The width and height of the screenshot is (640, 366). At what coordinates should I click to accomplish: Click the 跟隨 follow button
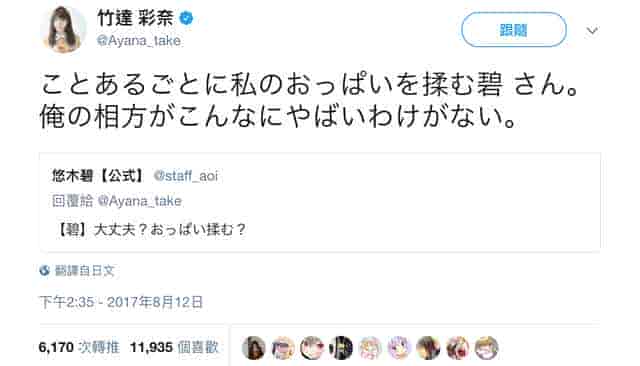tap(513, 30)
